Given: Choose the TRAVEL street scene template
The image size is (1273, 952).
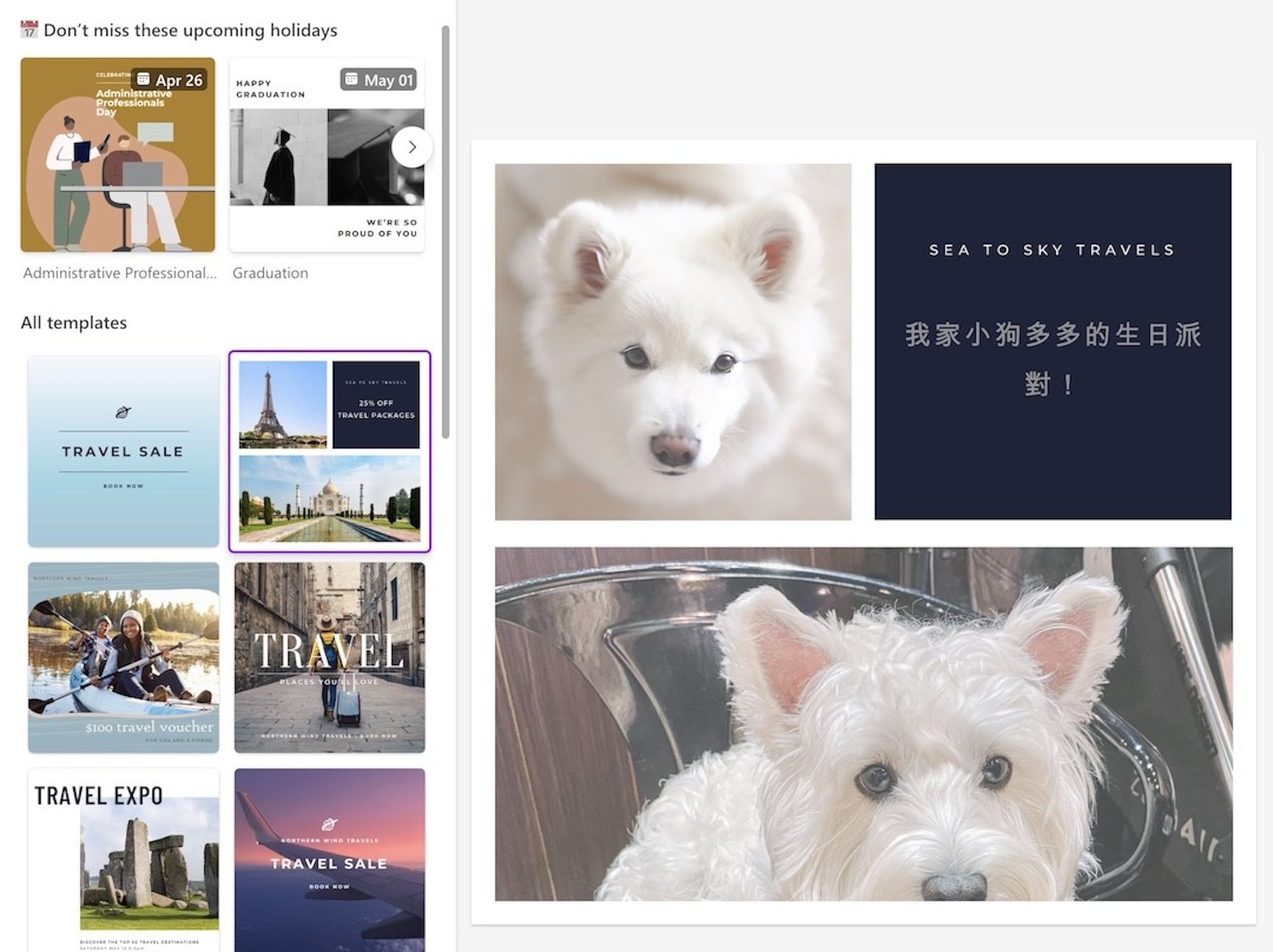Looking at the screenshot, I should click(x=330, y=657).
